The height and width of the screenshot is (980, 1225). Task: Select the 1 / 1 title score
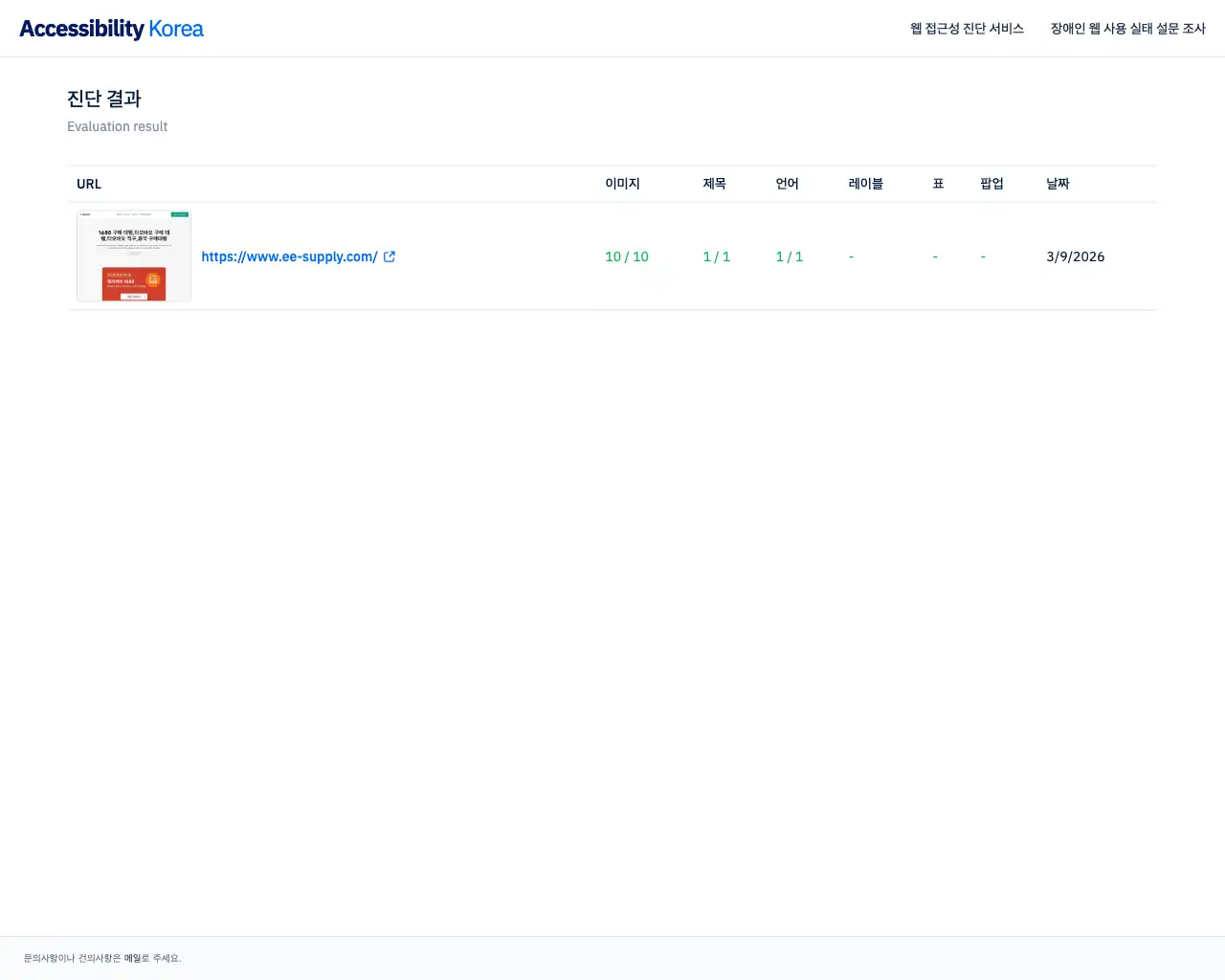(x=716, y=256)
